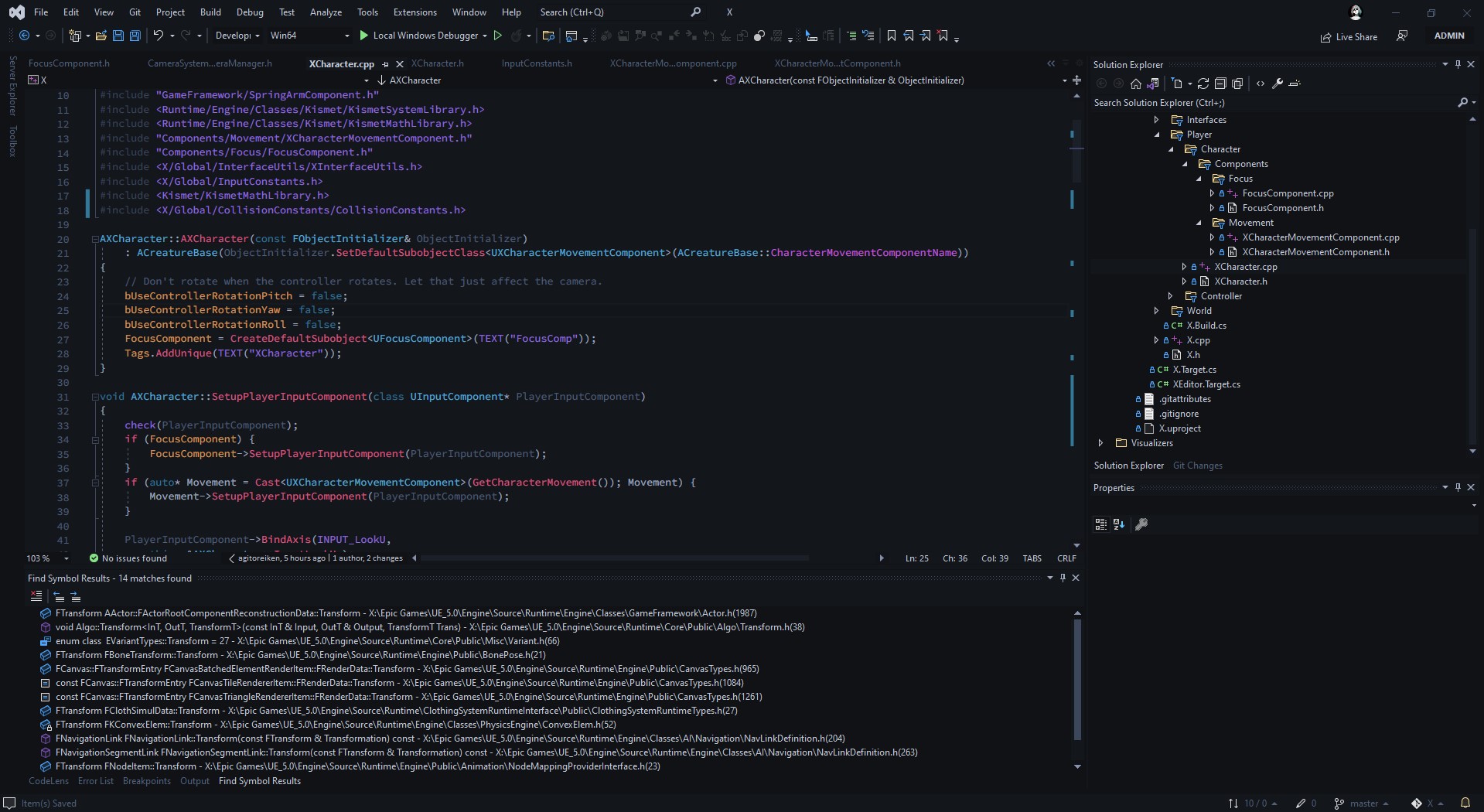Click the split editor icon above the scrollbar
This screenshot has height=812, width=1484.
[1076, 80]
